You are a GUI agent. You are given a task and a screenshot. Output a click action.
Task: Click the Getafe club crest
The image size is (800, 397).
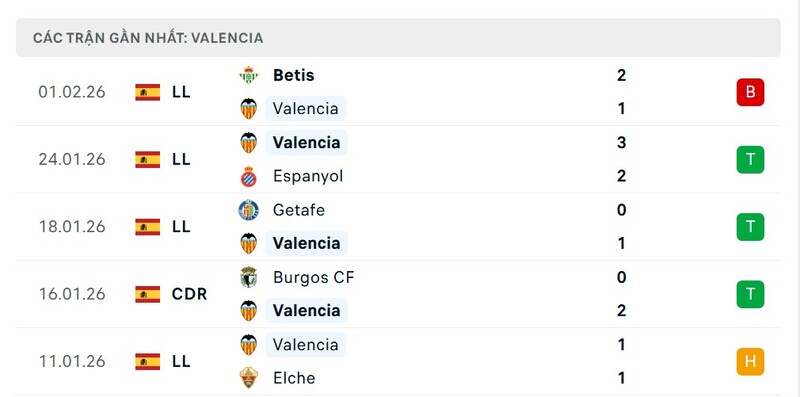[x=248, y=210]
